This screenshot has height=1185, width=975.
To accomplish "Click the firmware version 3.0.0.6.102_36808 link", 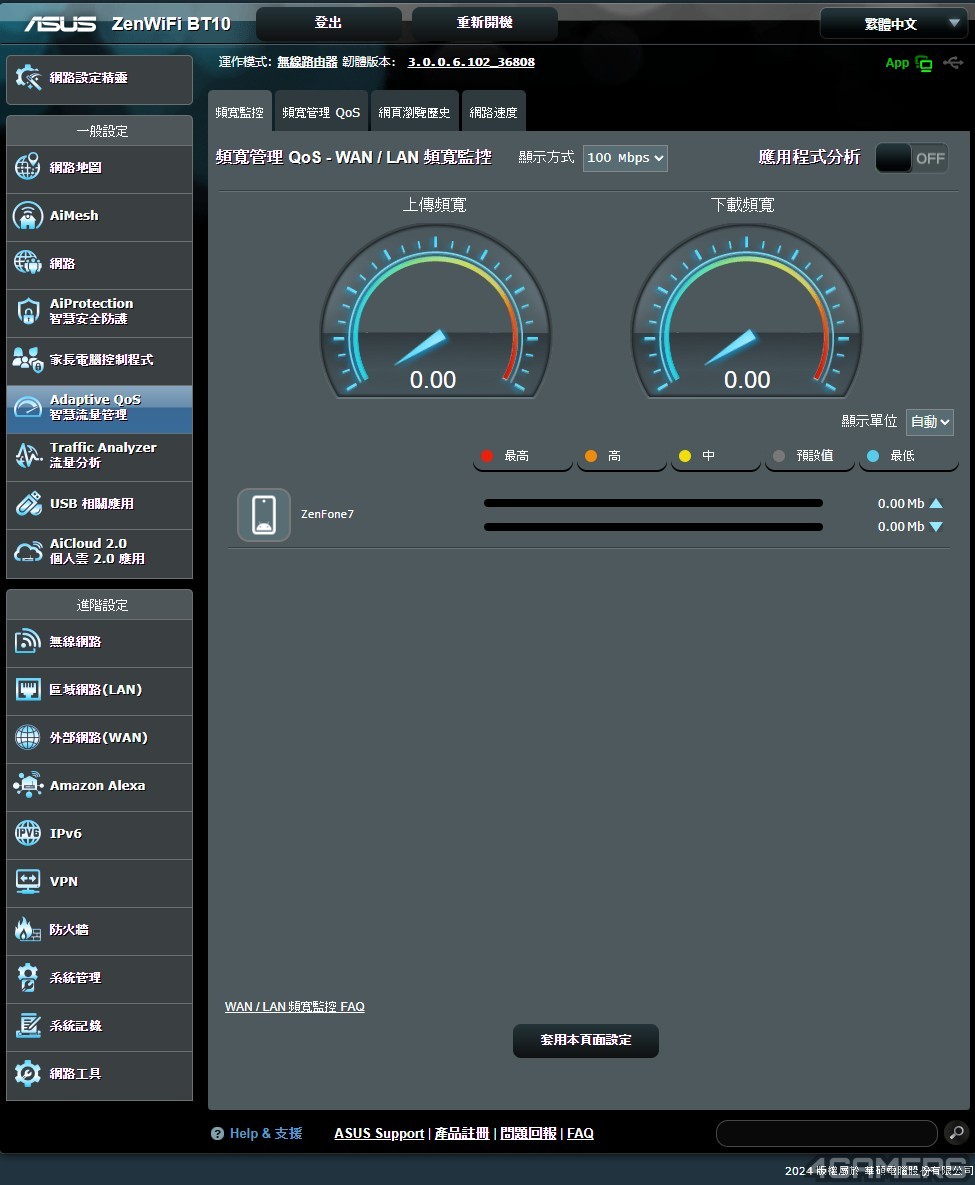I will click(471, 62).
